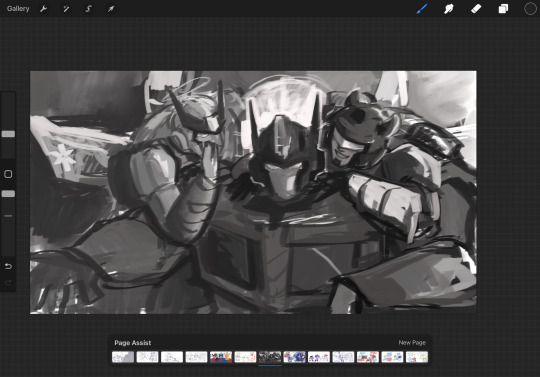540x377 pixels.
Task: Open the last page thumbnail in Page Assist
Action: pyautogui.click(x=417, y=357)
